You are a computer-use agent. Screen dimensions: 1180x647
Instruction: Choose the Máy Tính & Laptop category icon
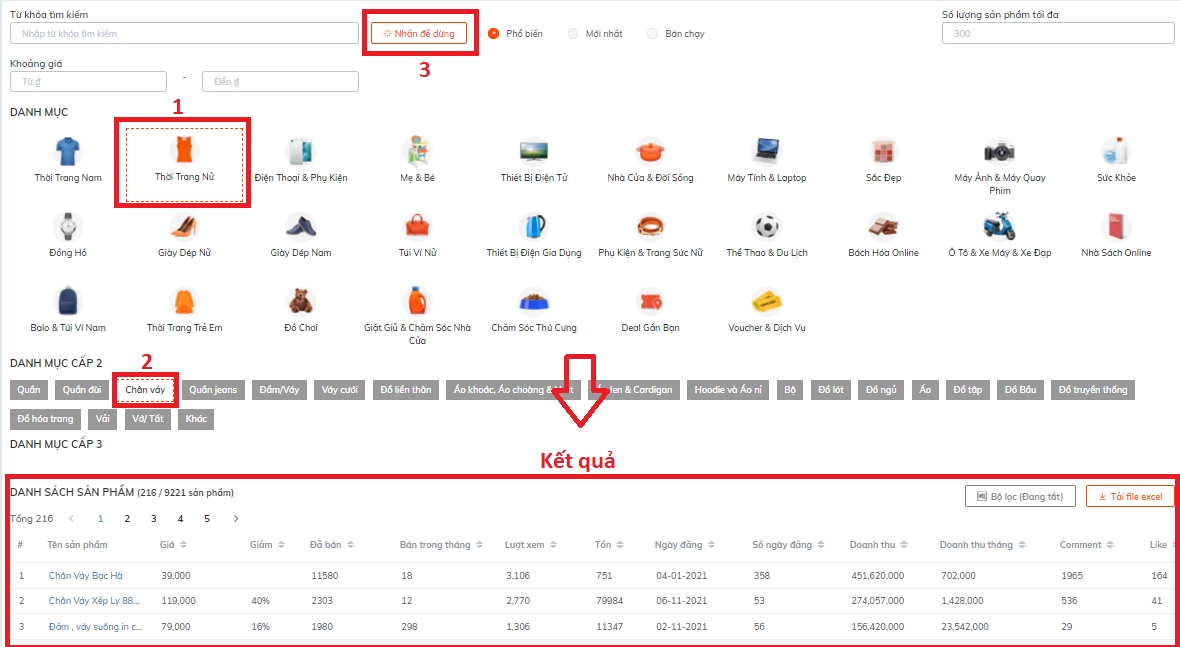click(766, 152)
